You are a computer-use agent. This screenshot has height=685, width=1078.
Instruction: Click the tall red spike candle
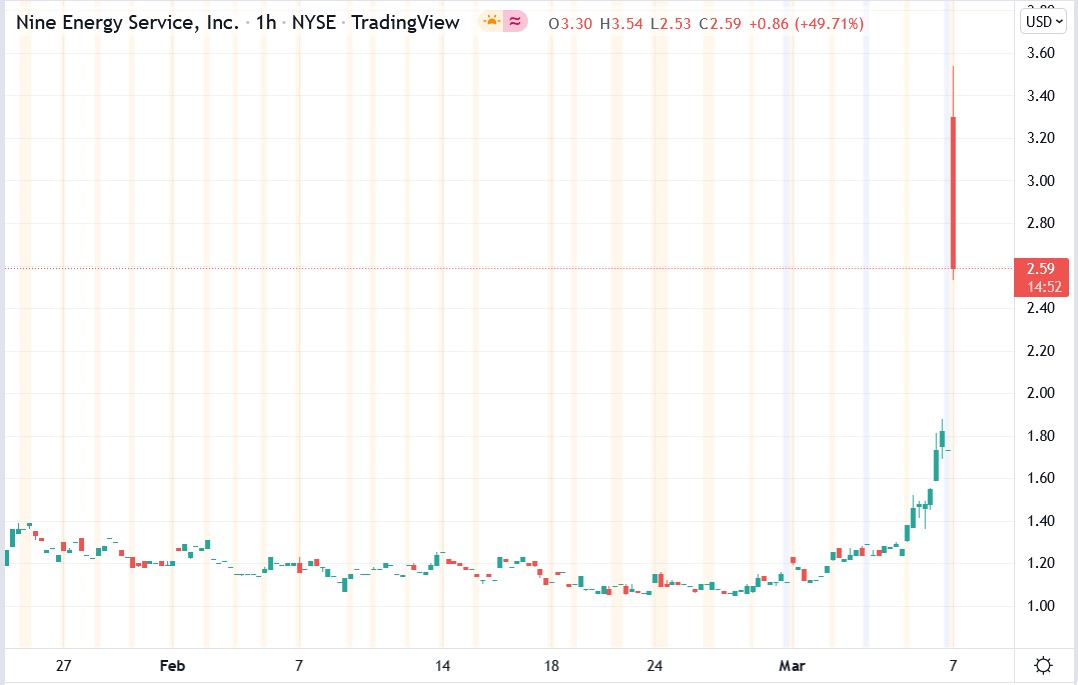point(952,190)
